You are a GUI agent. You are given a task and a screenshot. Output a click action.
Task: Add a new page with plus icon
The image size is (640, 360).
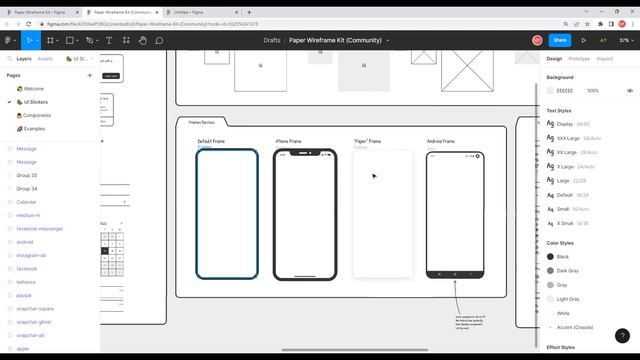point(90,76)
